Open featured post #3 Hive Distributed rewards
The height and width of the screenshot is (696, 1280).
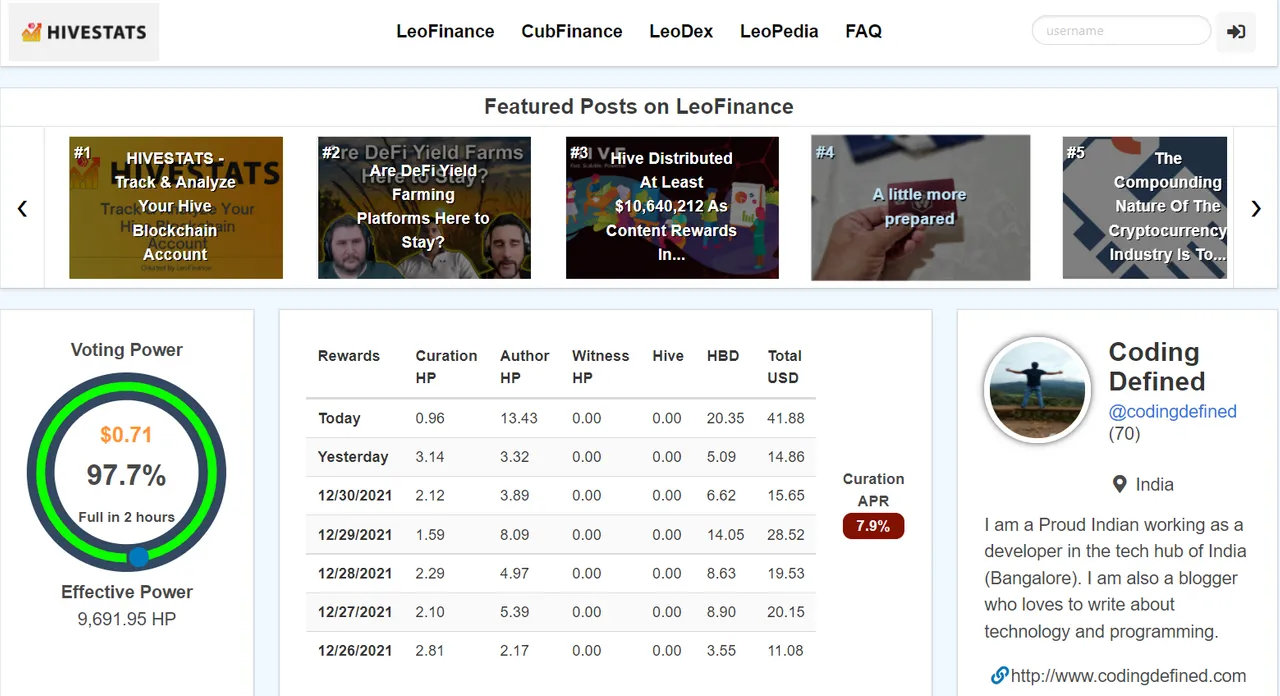(672, 208)
